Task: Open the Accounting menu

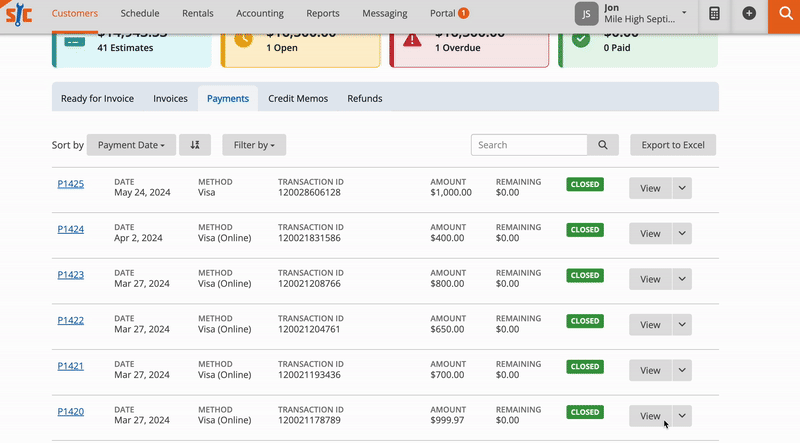Action: pyautogui.click(x=260, y=13)
